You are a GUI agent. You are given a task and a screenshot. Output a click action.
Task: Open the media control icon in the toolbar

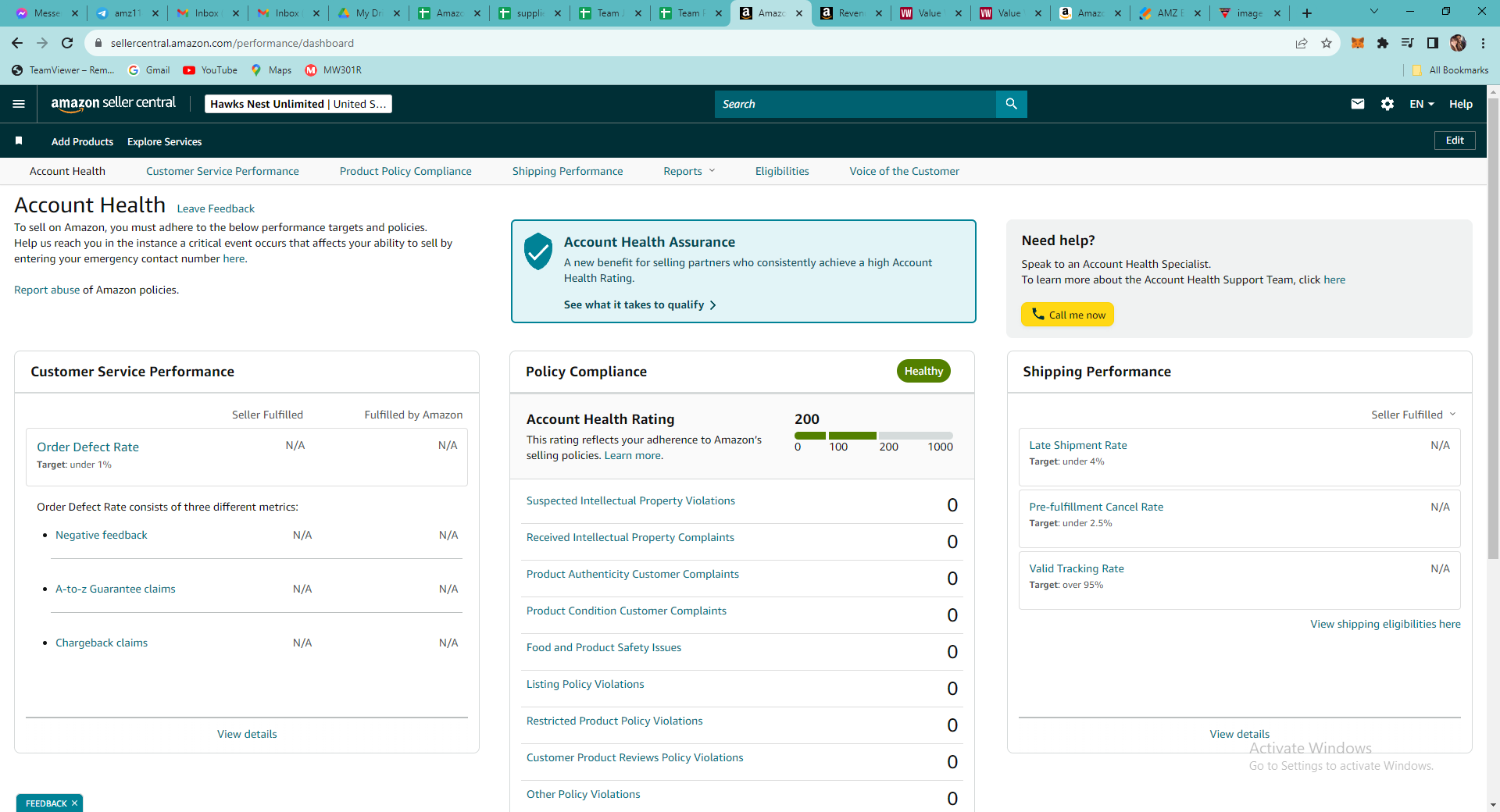[x=1408, y=43]
